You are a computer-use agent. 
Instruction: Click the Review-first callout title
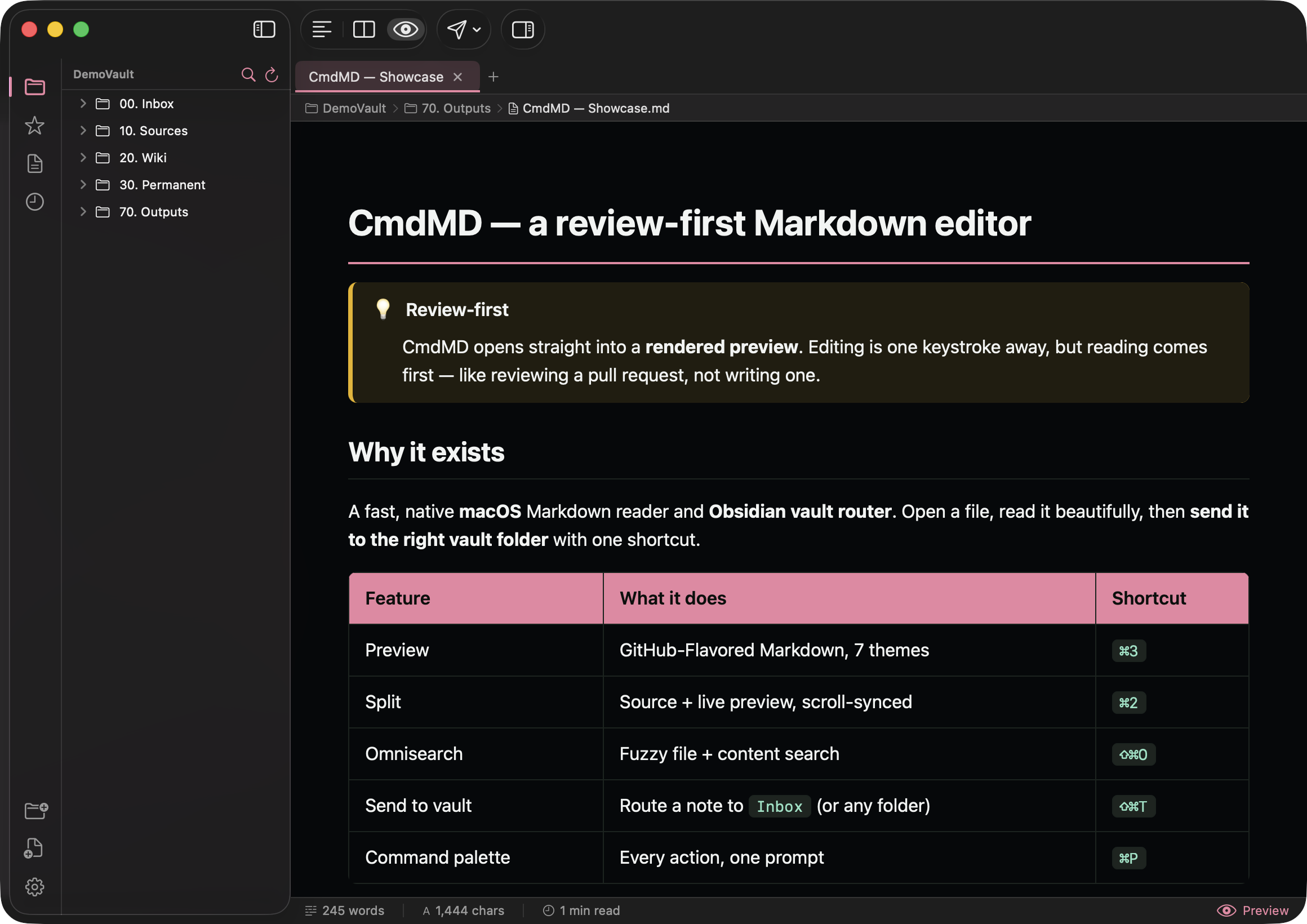(x=456, y=310)
